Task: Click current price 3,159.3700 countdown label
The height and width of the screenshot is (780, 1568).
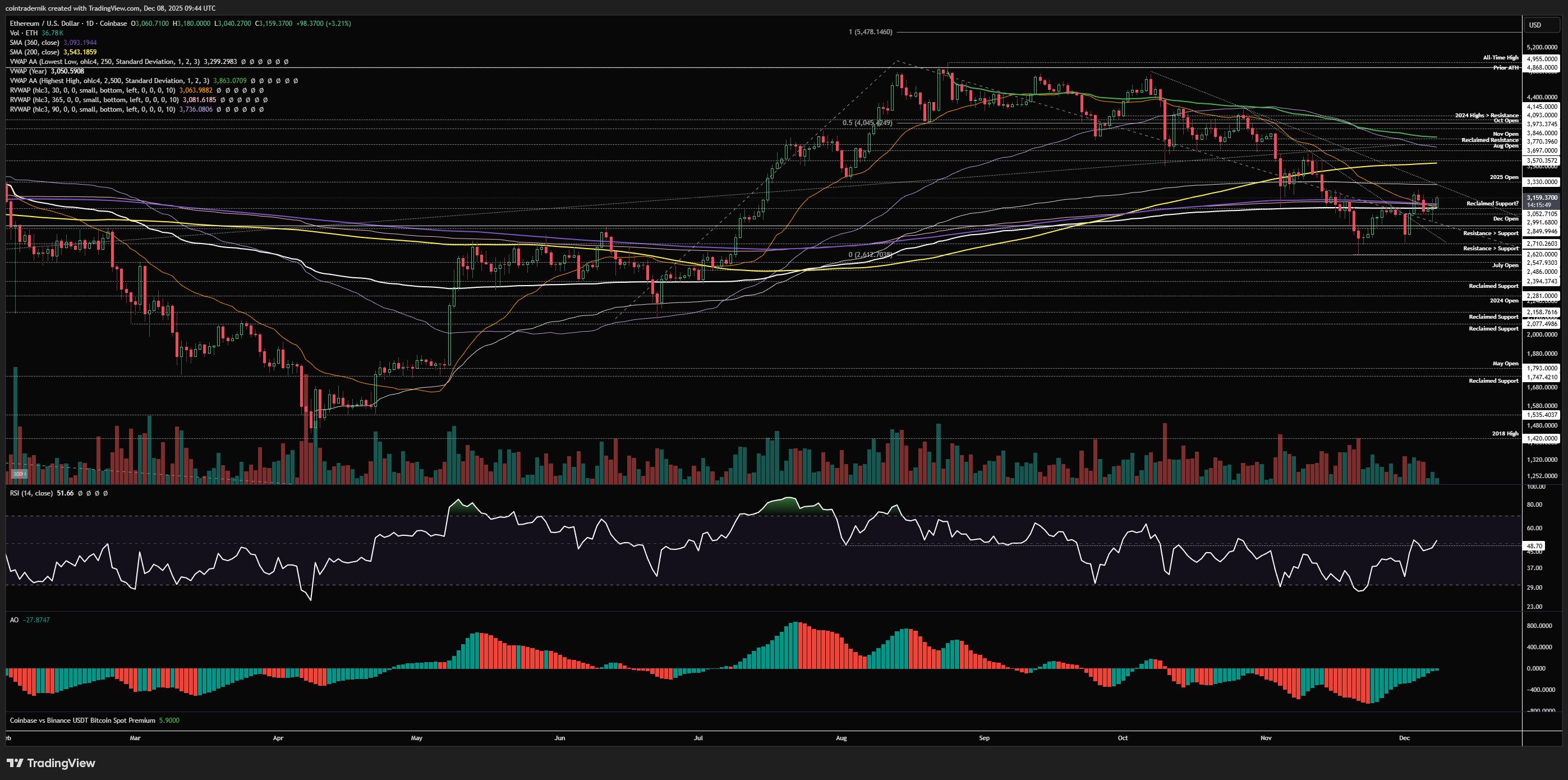Action: click(x=1542, y=201)
